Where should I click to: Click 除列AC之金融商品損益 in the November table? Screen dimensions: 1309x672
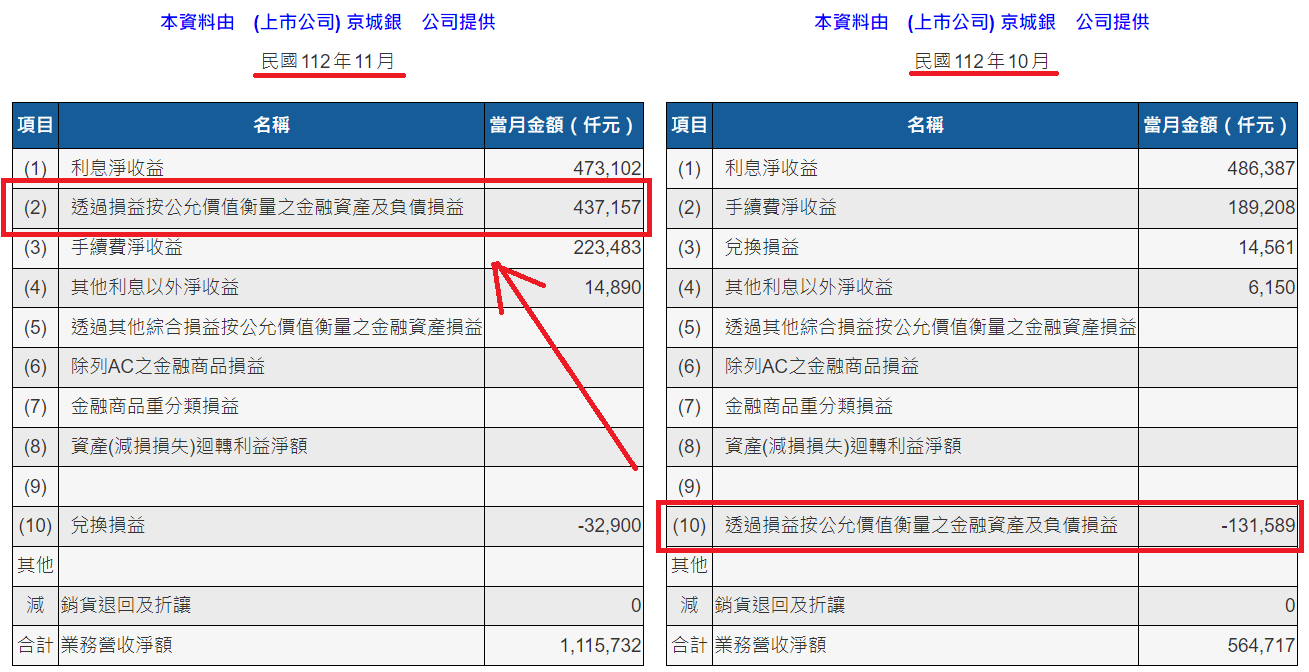pyautogui.click(x=168, y=367)
